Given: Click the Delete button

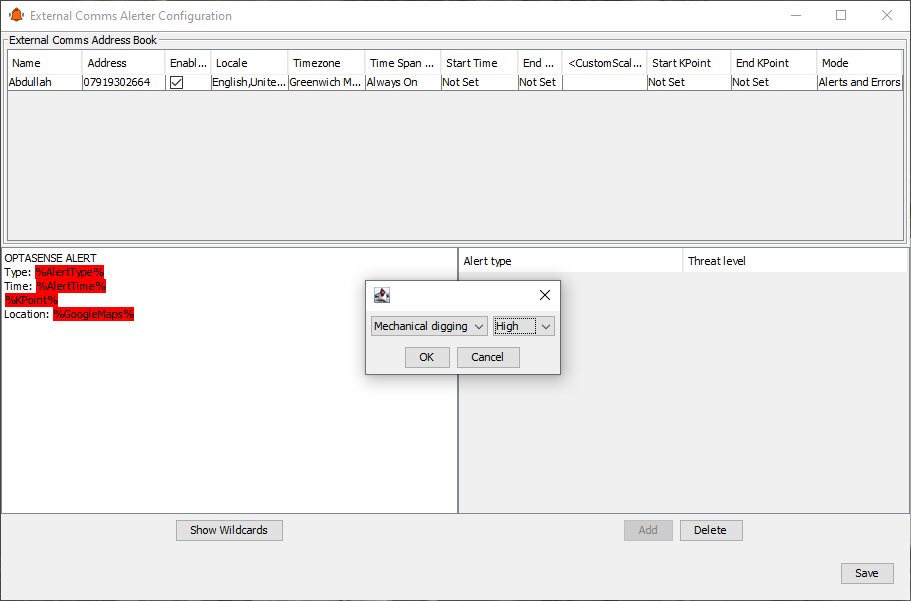Looking at the screenshot, I should tap(710, 530).
